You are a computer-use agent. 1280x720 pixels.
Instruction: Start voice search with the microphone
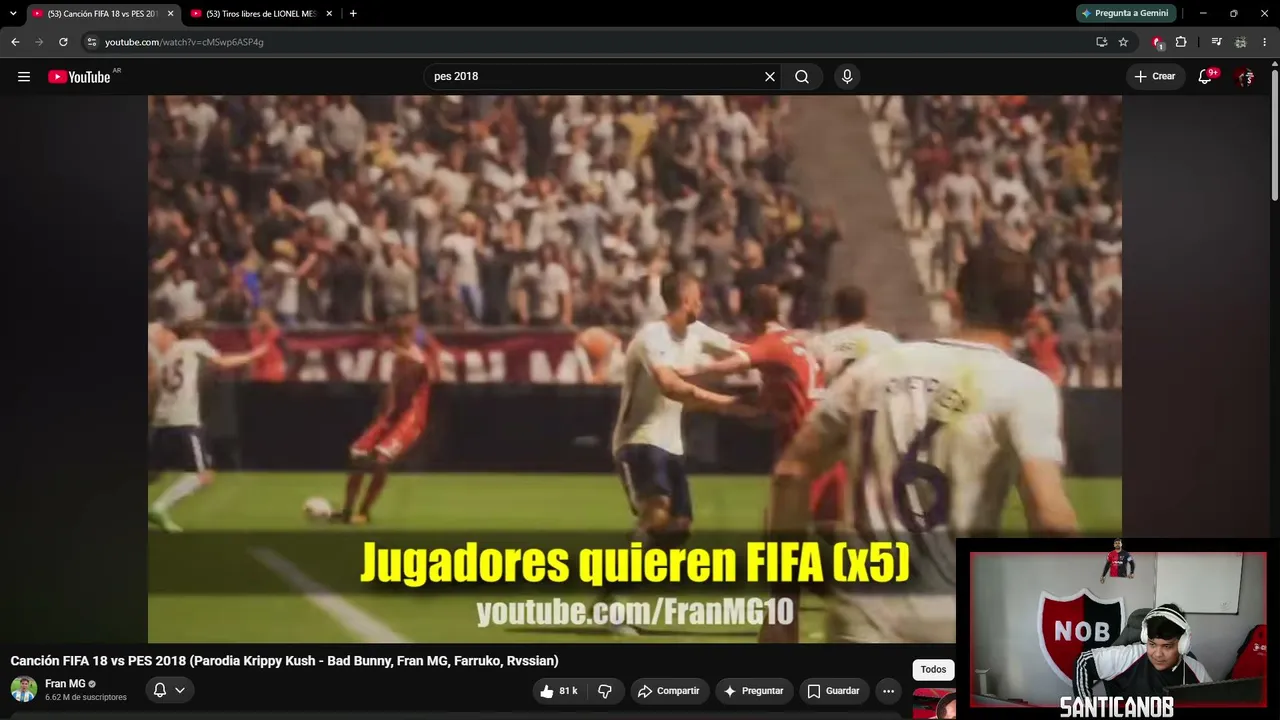(847, 77)
